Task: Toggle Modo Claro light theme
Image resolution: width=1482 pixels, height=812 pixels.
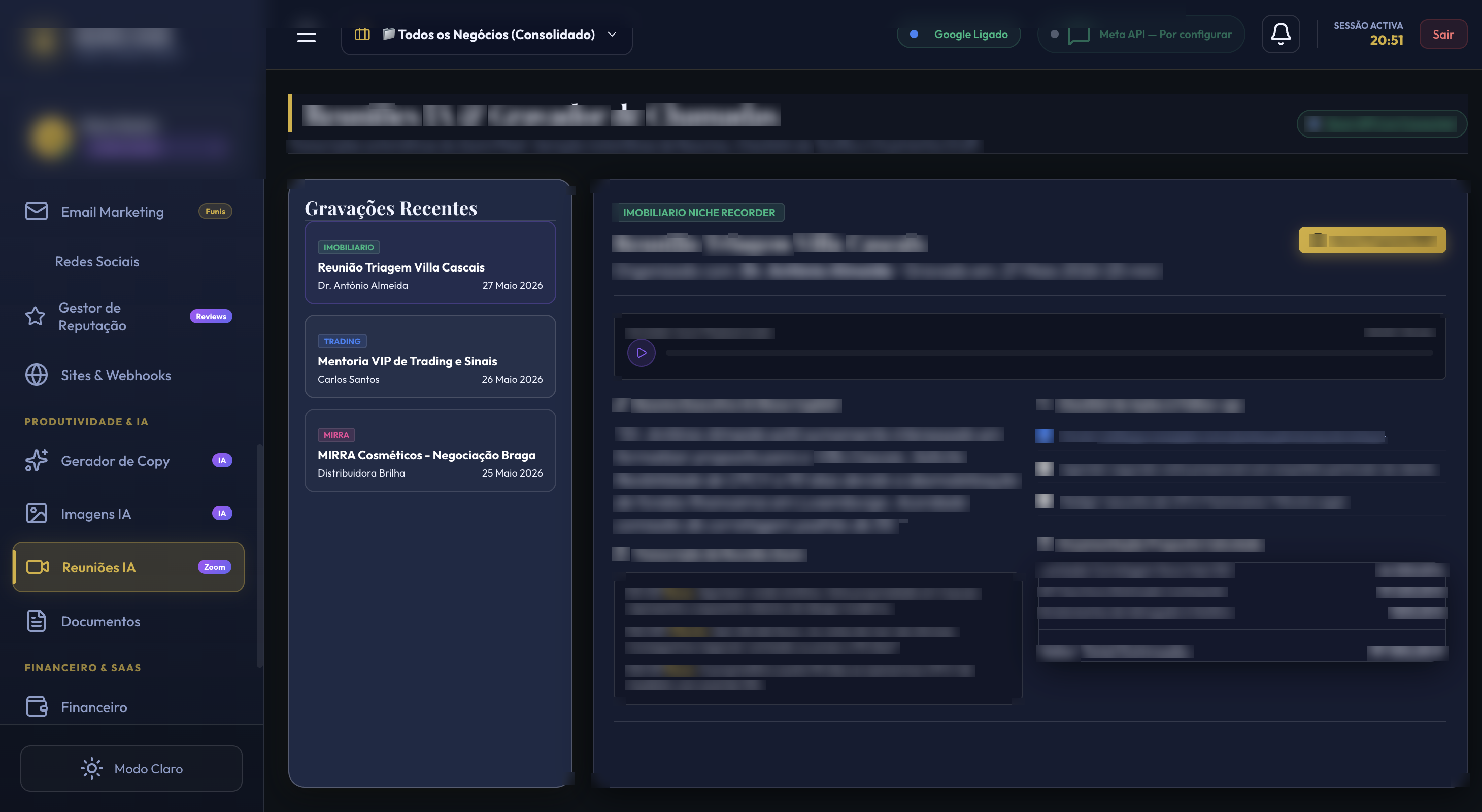Action: tap(131, 768)
